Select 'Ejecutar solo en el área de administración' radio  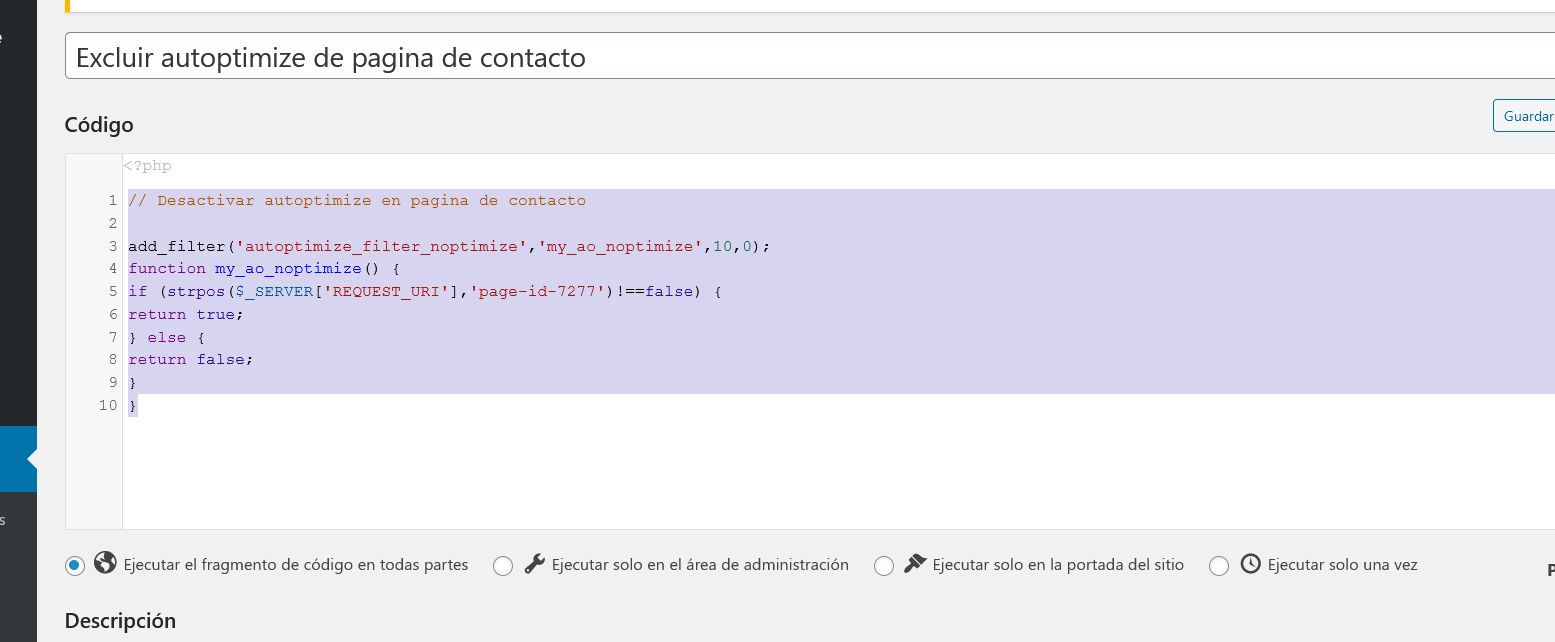[503, 566]
